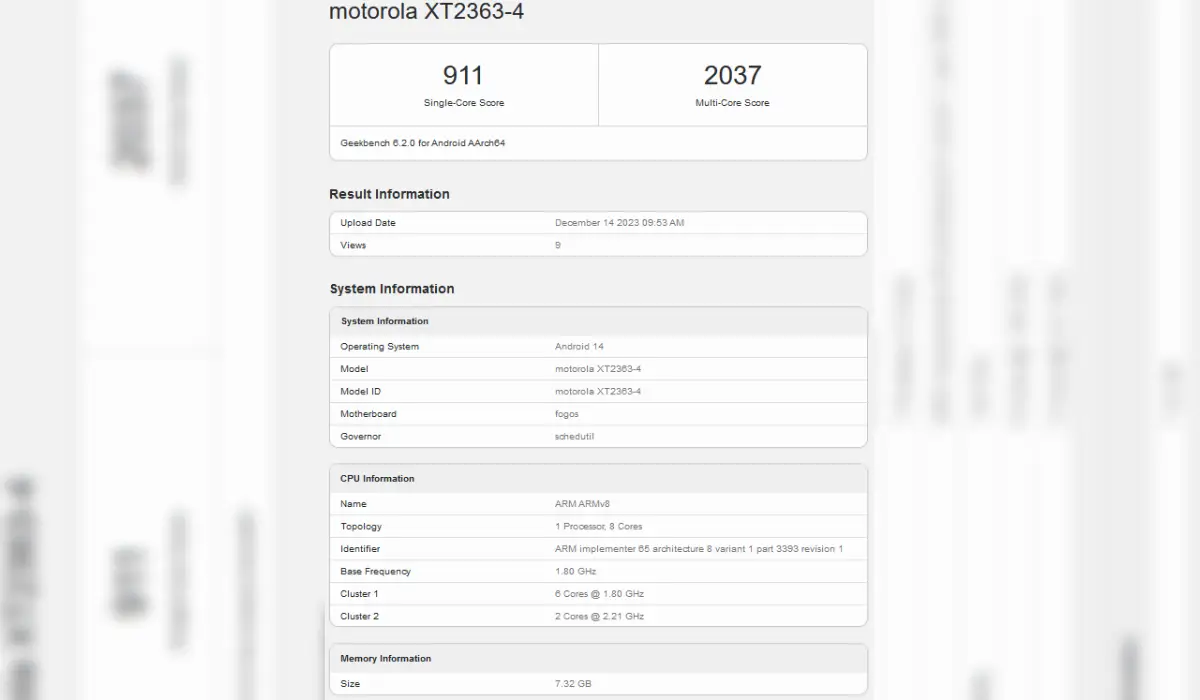Click the System Information table header

pos(384,321)
